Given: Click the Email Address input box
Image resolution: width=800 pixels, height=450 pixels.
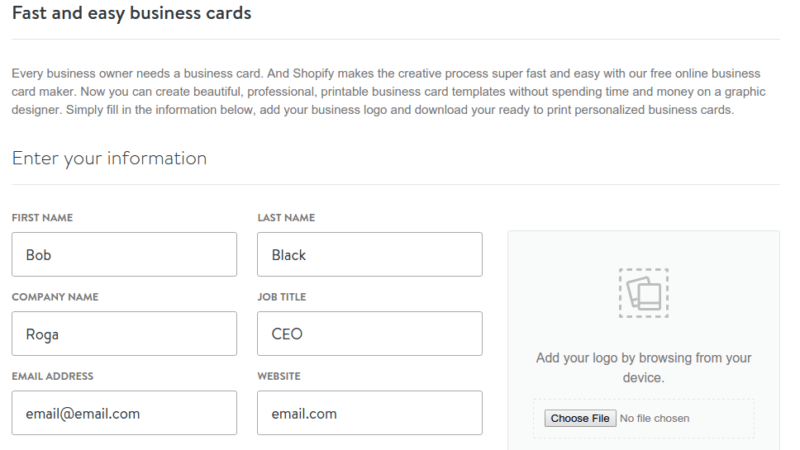Looking at the screenshot, I should tap(125, 413).
